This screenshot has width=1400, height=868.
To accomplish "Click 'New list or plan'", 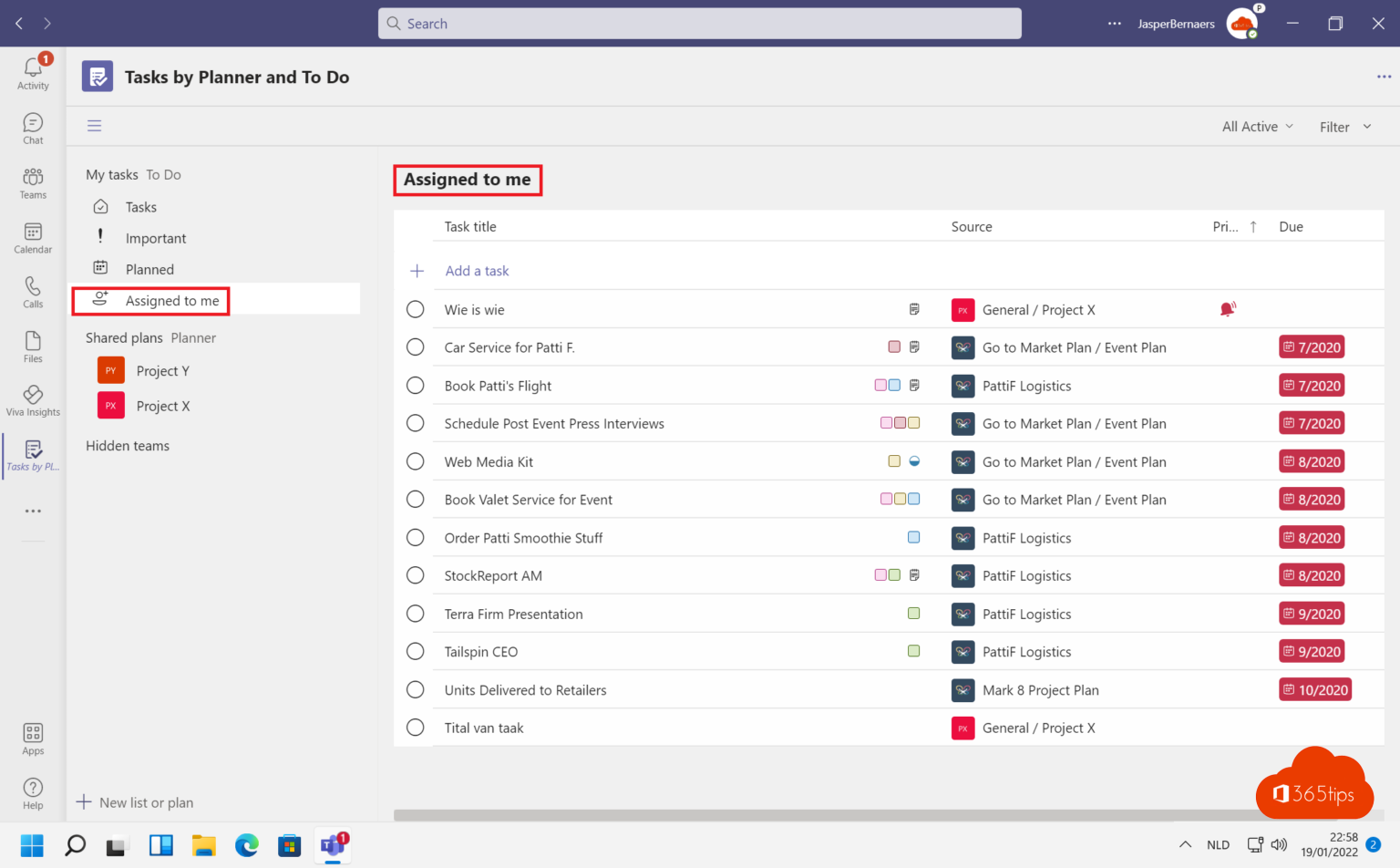I will [x=146, y=802].
